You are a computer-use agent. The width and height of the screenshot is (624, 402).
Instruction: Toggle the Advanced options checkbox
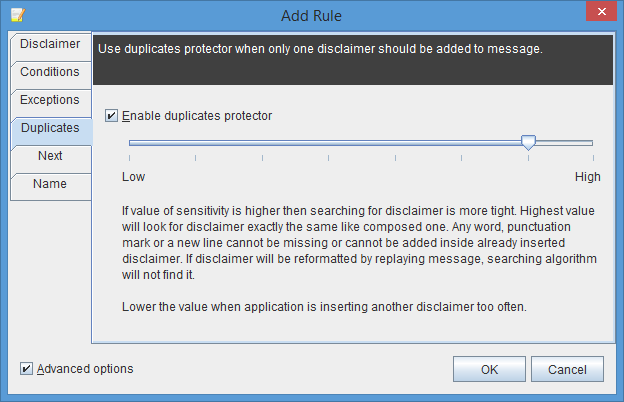[x=26, y=369]
